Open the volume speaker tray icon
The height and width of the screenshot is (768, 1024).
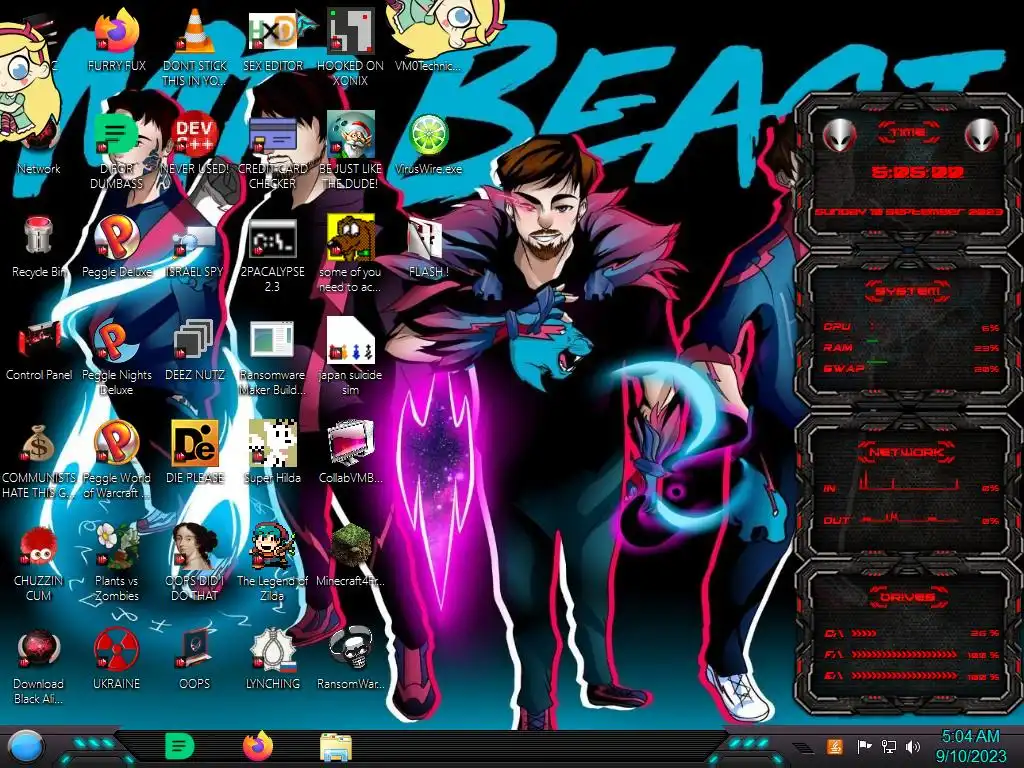[x=913, y=747]
